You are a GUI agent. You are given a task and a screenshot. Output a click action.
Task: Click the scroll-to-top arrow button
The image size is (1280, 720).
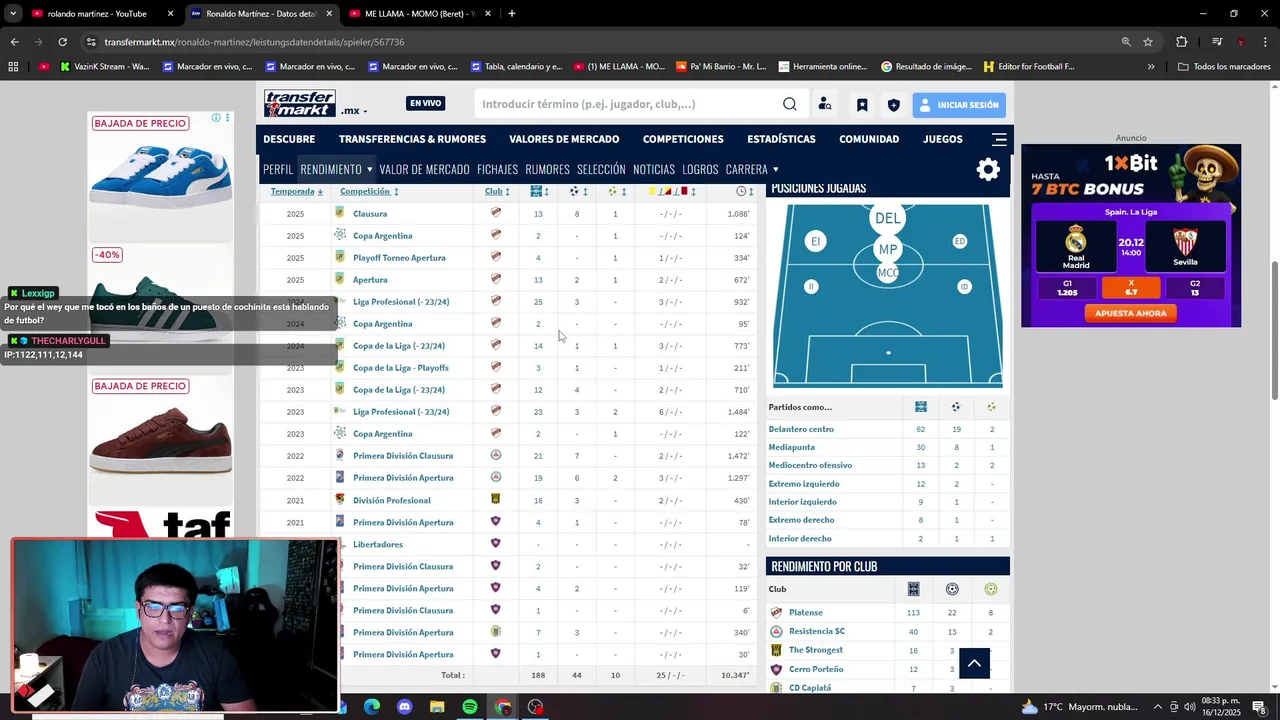pos(974,663)
